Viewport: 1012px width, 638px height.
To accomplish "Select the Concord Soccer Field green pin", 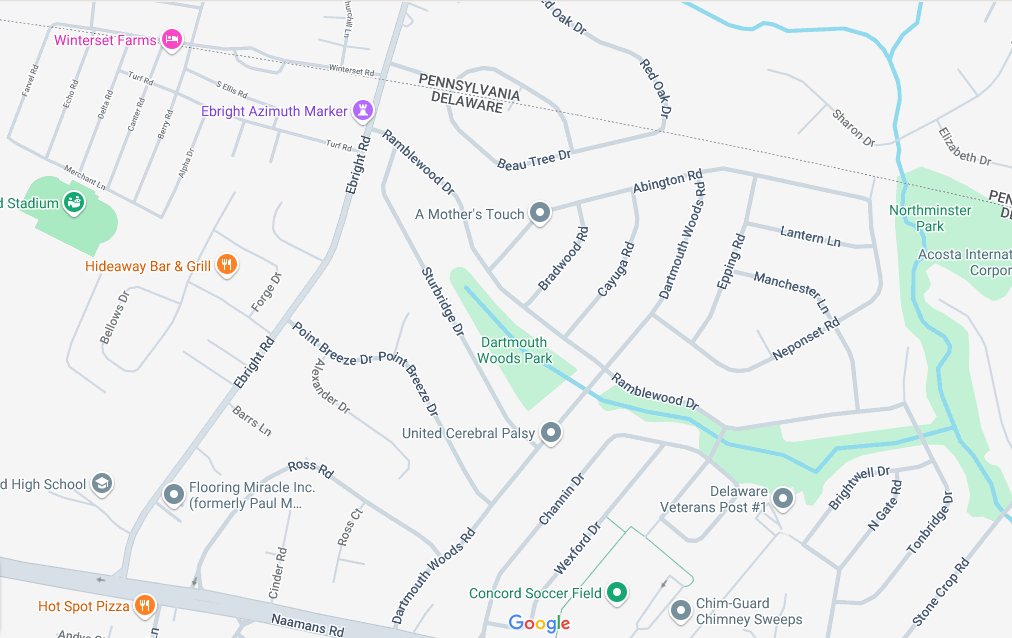I will coord(617,592).
